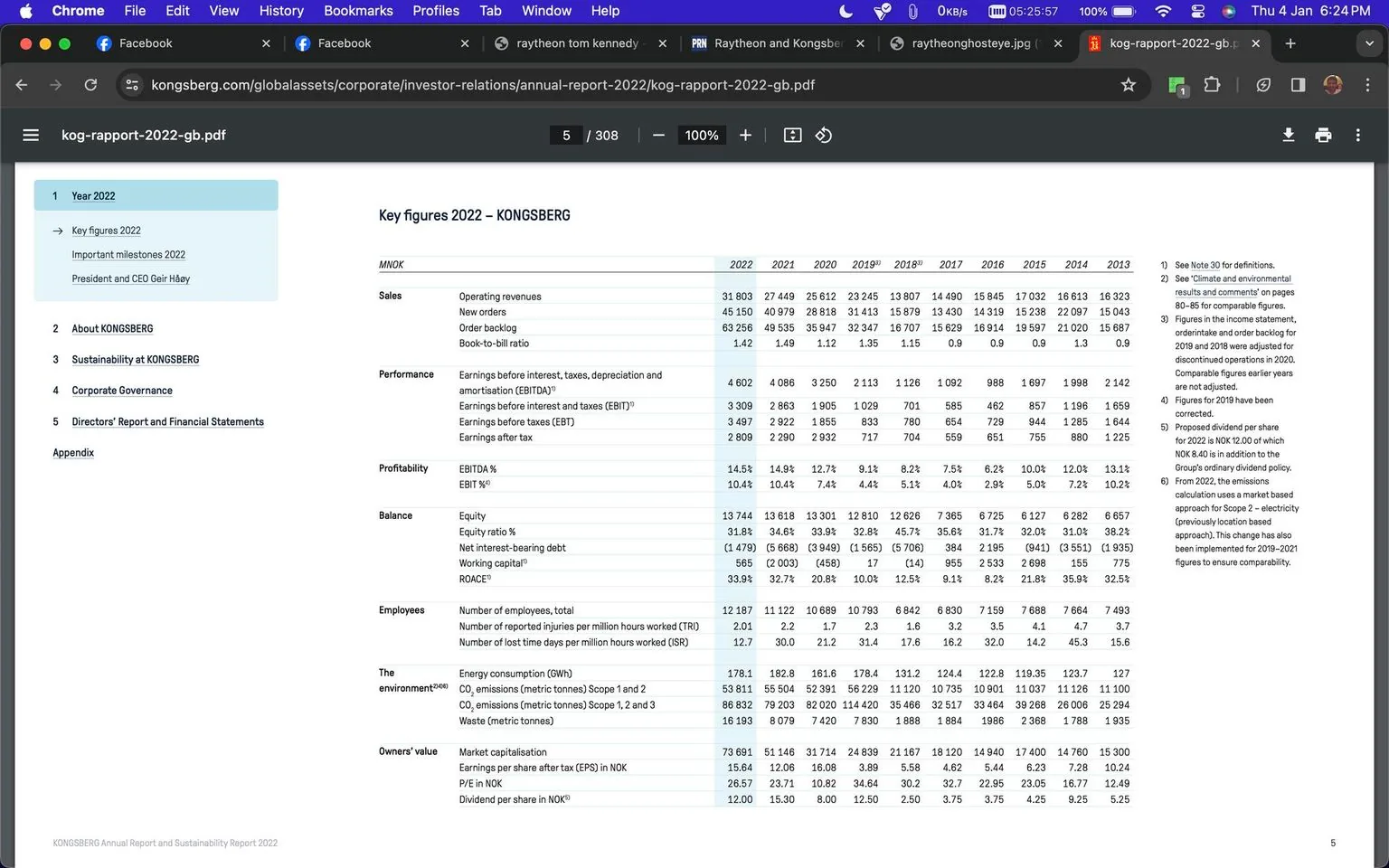Open the PDF download icon
The height and width of the screenshot is (868, 1389).
coord(1288,135)
